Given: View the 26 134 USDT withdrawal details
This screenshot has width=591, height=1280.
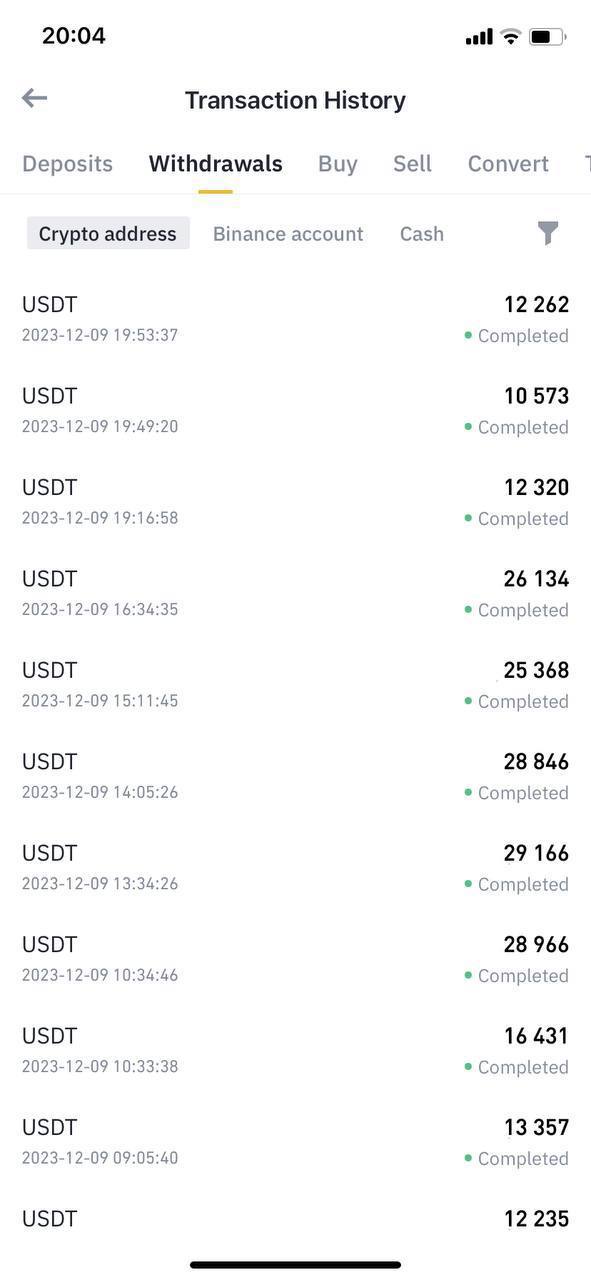Looking at the screenshot, I should point(295,594).
